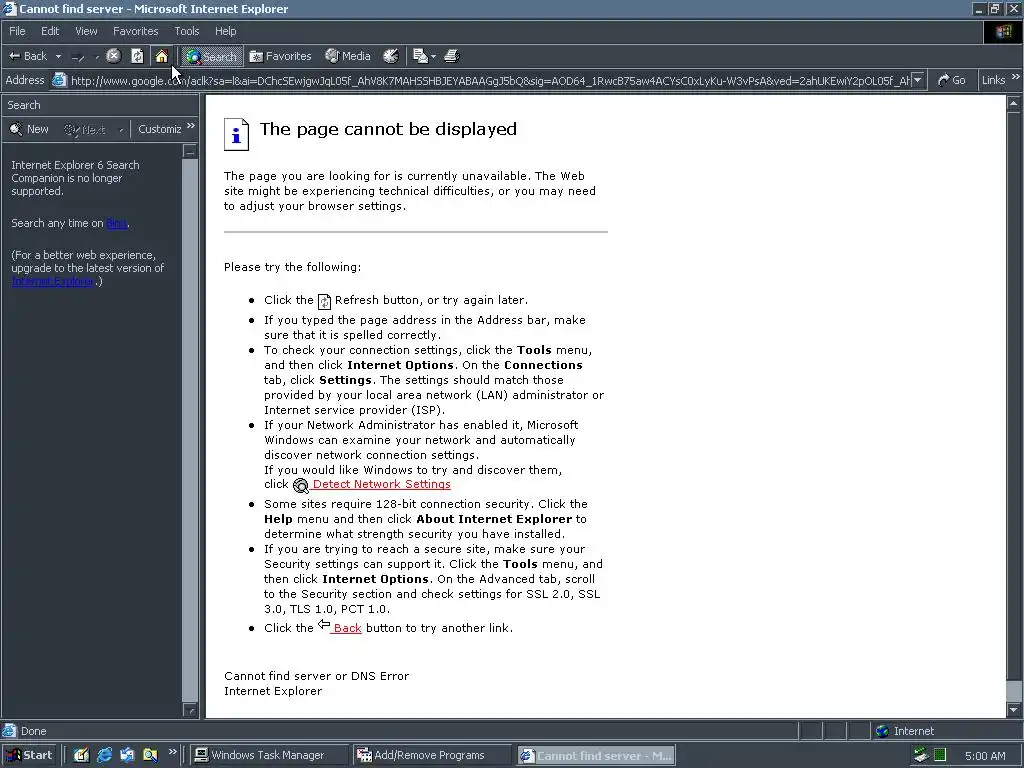
Task: Switch to Windows Task Manager taskbar button
Action: (x=268, y=755)
